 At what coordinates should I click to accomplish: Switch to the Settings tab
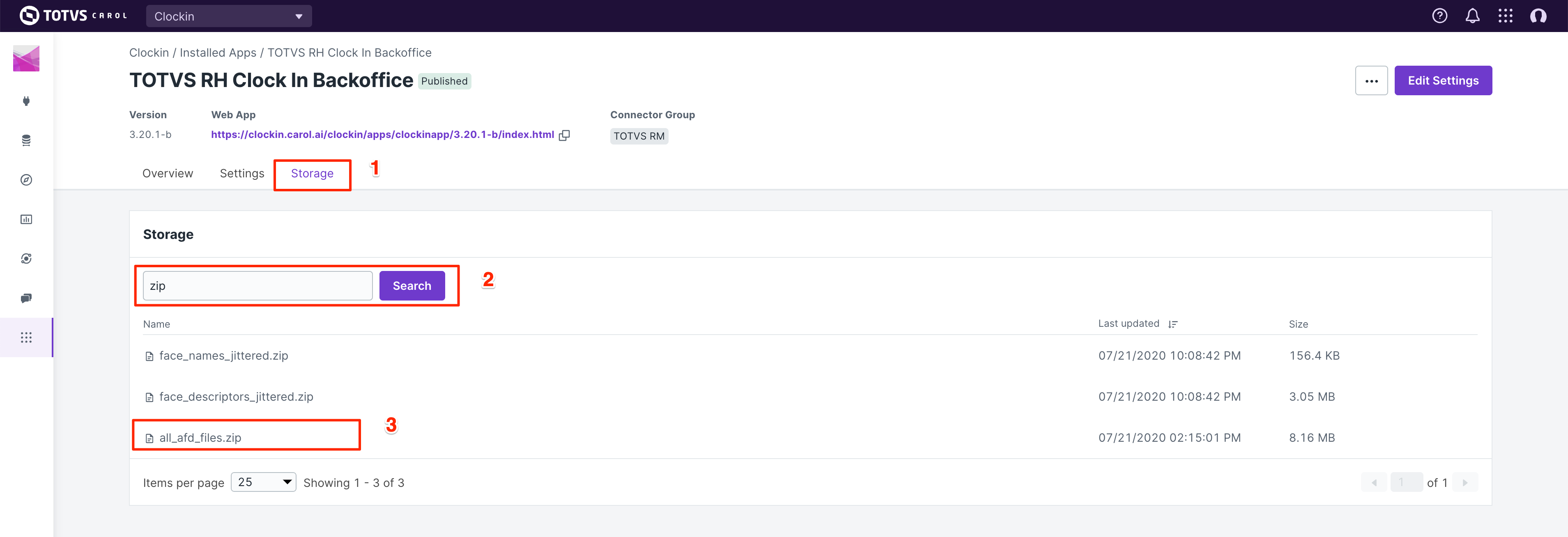click(x=241, y=174)
